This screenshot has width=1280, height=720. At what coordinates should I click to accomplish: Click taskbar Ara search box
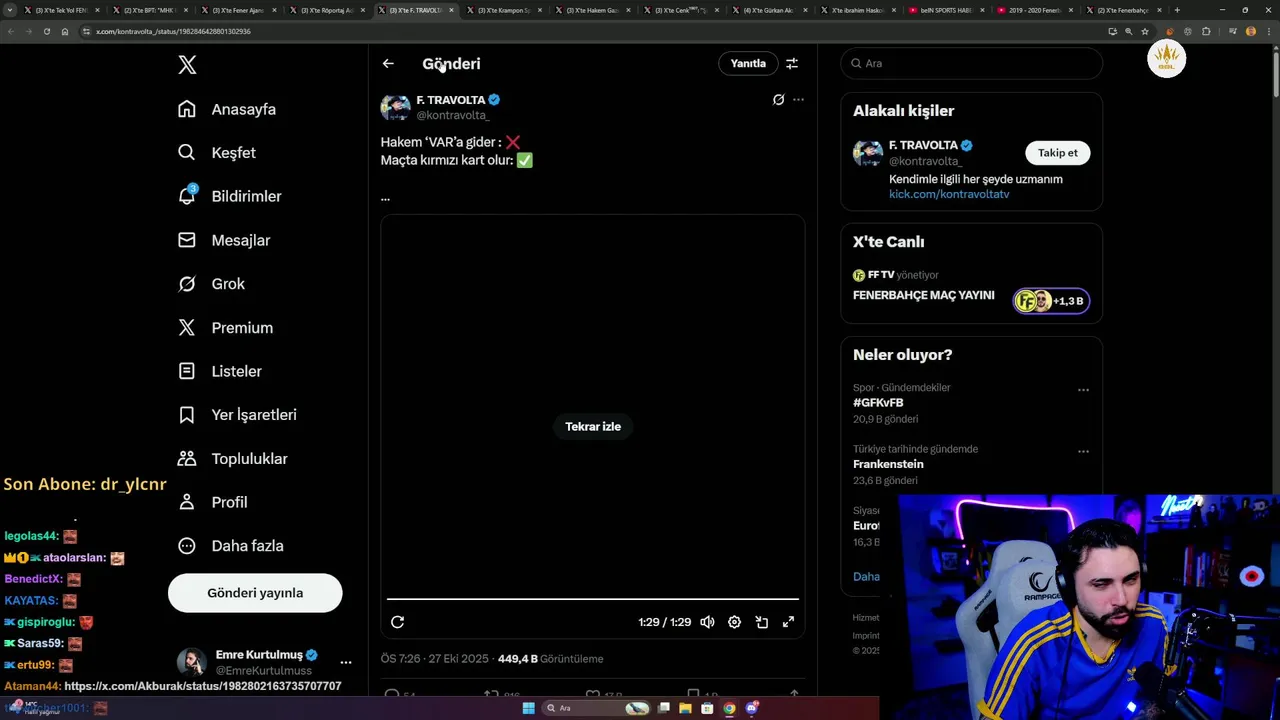tap(597, 708)
